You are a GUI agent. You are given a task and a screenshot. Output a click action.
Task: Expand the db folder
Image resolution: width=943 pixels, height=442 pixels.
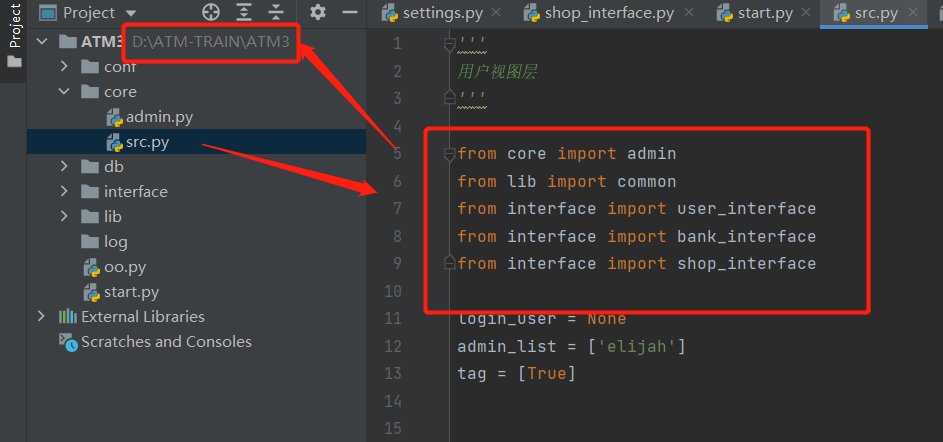[x=64, y=167]
